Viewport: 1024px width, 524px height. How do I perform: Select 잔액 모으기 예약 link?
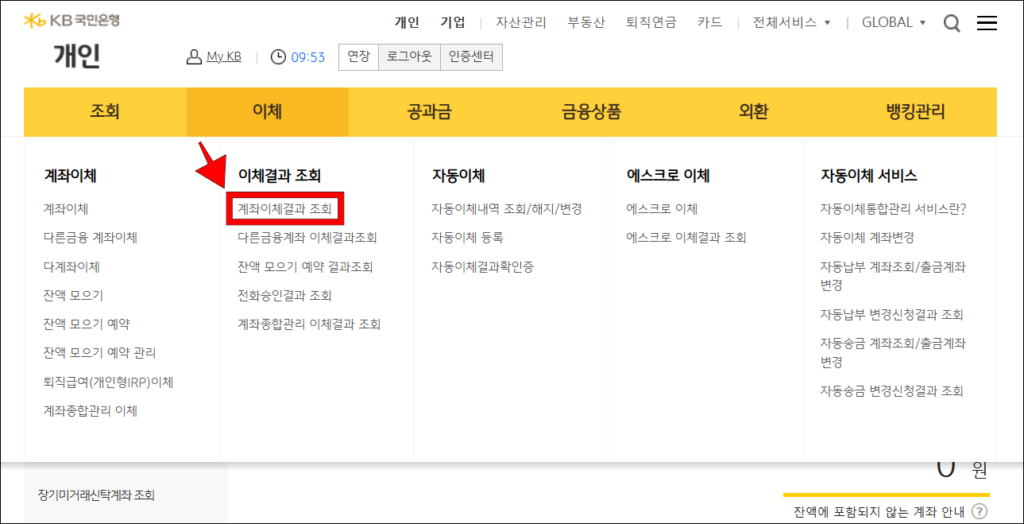pyautogui.click(x=86, y=324)
